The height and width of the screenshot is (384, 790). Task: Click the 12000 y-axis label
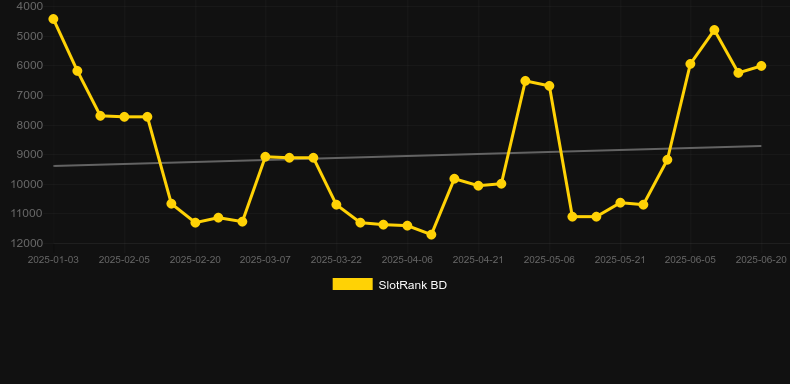click(27, 243)
